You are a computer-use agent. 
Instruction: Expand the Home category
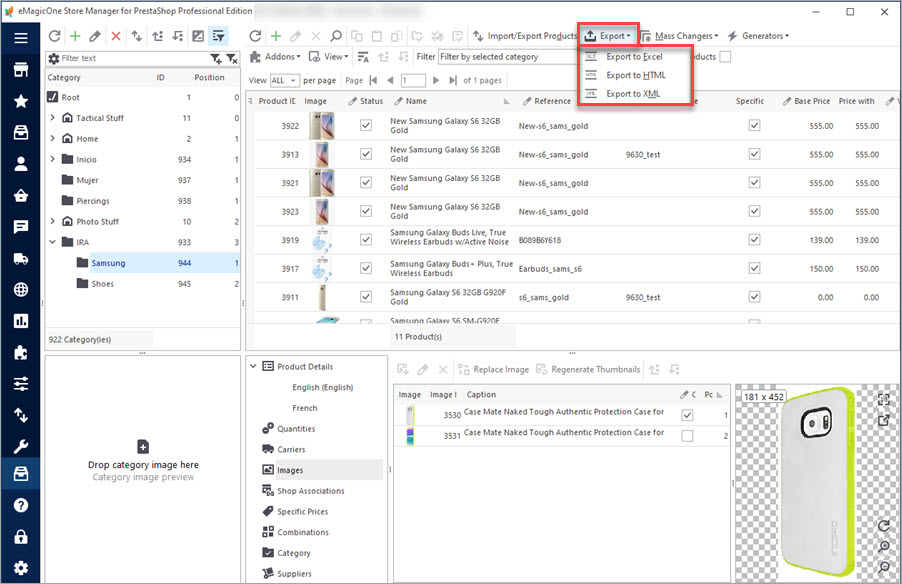click(x=52, y=138)
